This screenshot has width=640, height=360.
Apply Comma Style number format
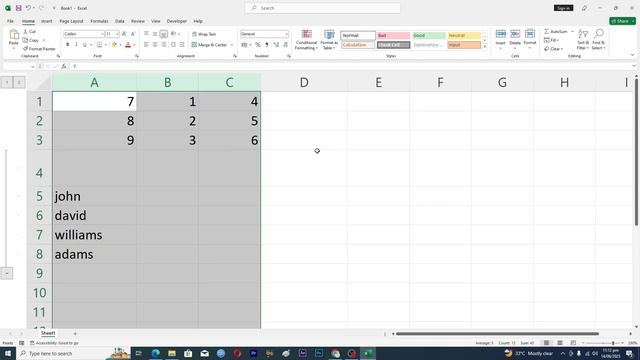coord(267,45)
